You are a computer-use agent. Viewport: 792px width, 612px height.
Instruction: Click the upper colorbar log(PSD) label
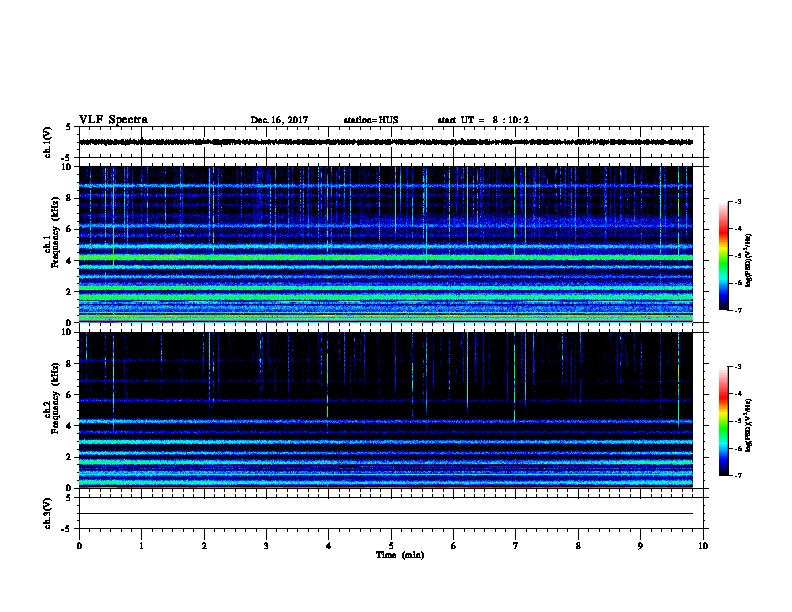(749, 260)
